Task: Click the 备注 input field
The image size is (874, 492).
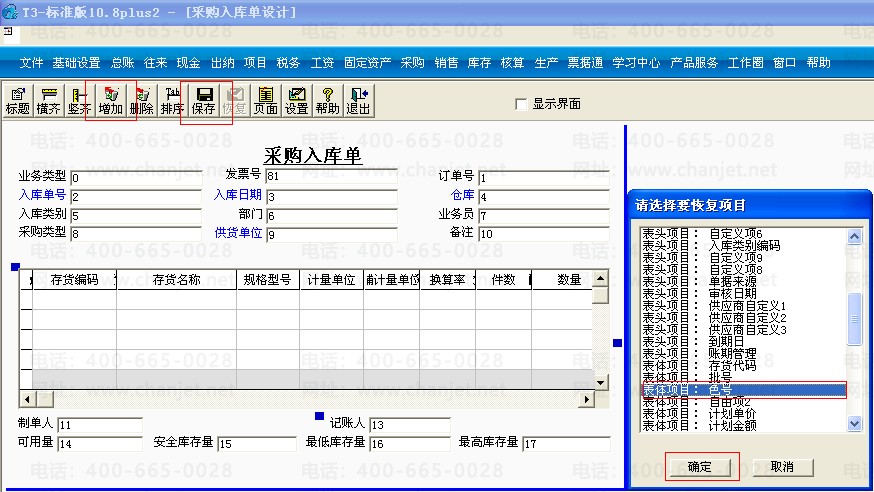Action: 544,234
